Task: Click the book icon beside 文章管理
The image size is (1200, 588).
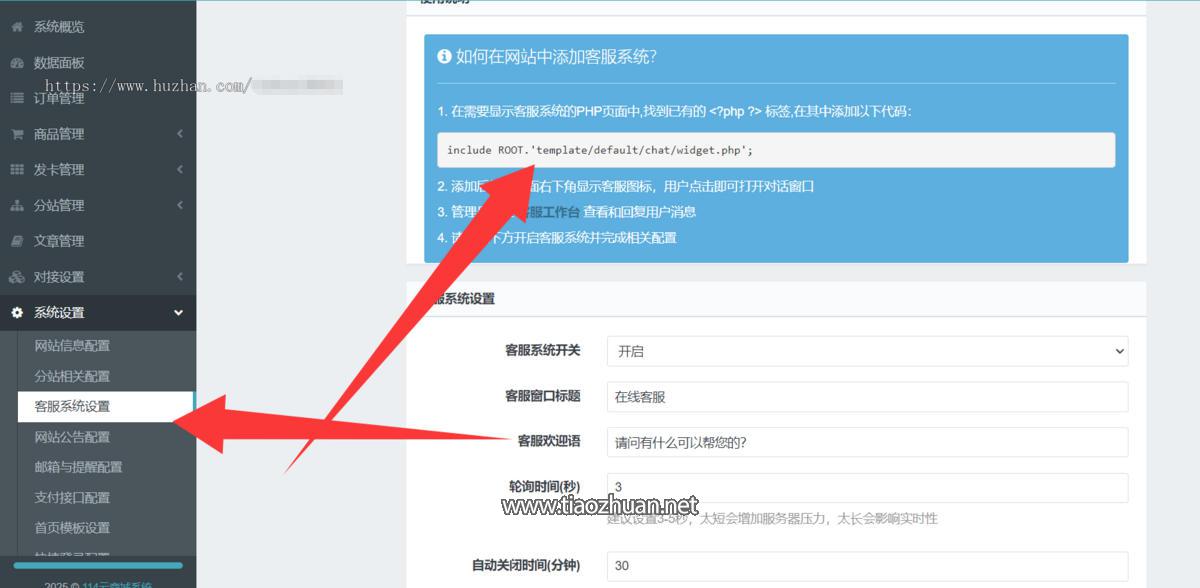Action: tap(17, 241)
